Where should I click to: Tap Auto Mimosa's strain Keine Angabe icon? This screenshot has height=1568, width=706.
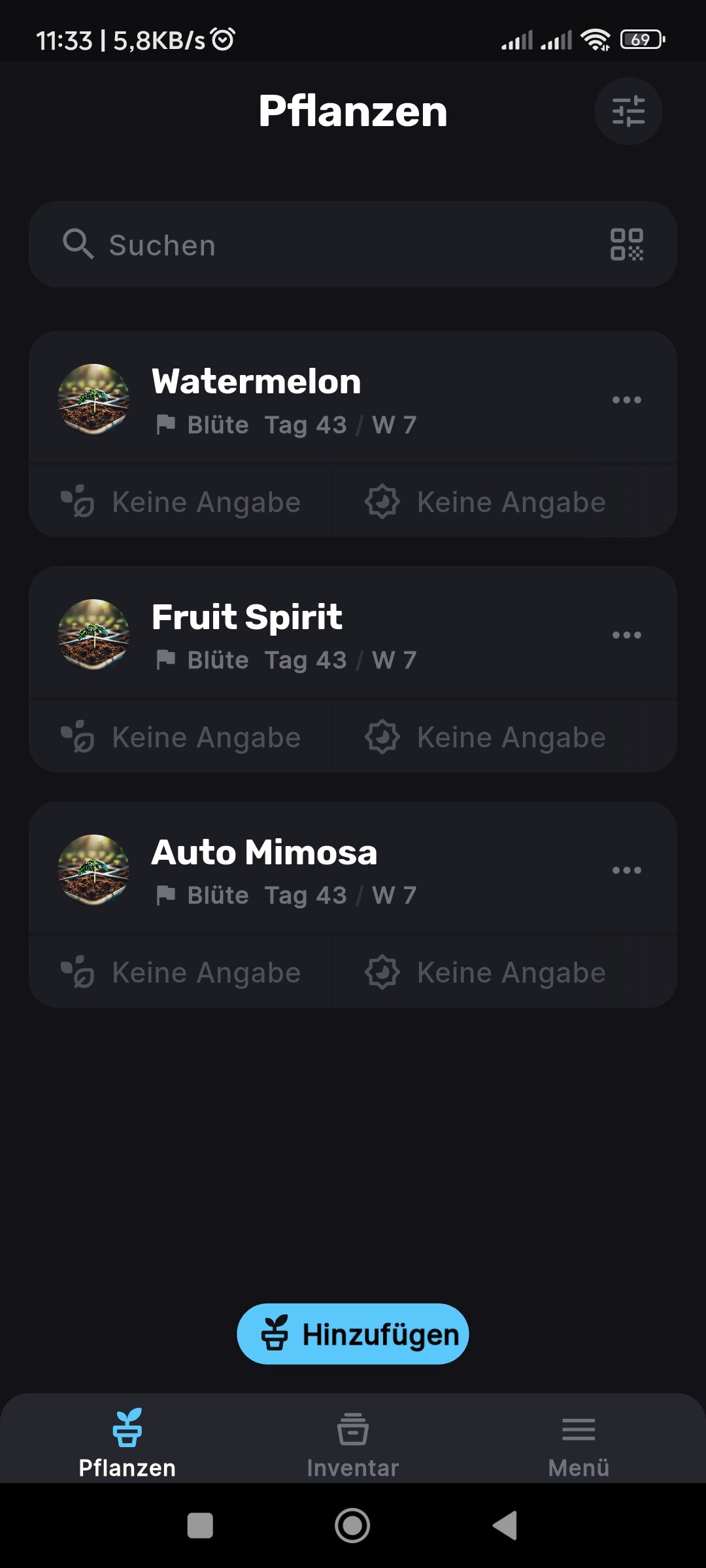pyautogui.click(x=78, y=972)
